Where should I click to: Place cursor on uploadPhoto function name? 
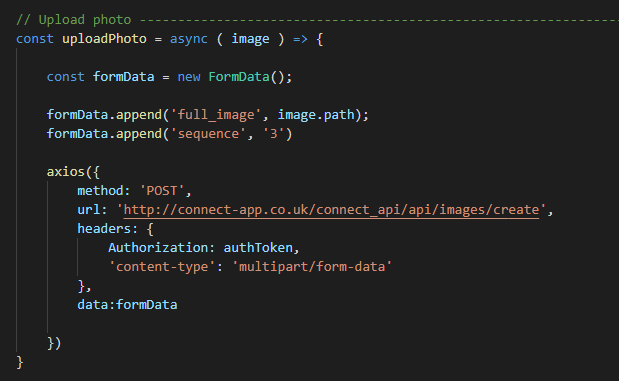click(x=104, y=39)
